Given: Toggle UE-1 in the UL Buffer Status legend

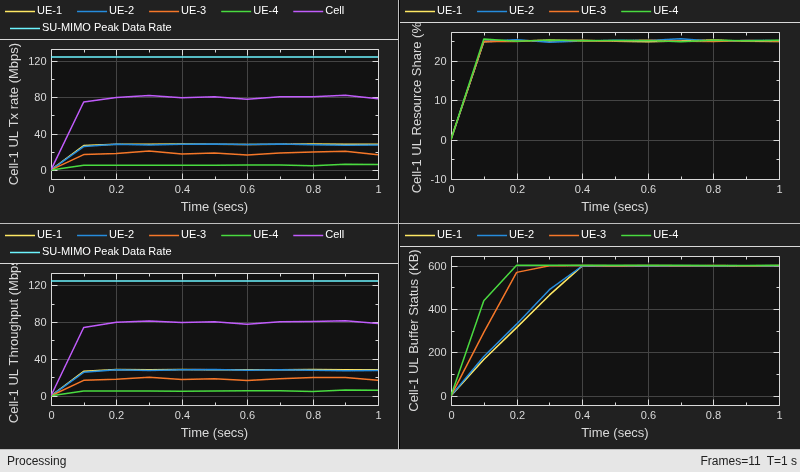Looking at the screenshot, I should click(x=433, y=234).
